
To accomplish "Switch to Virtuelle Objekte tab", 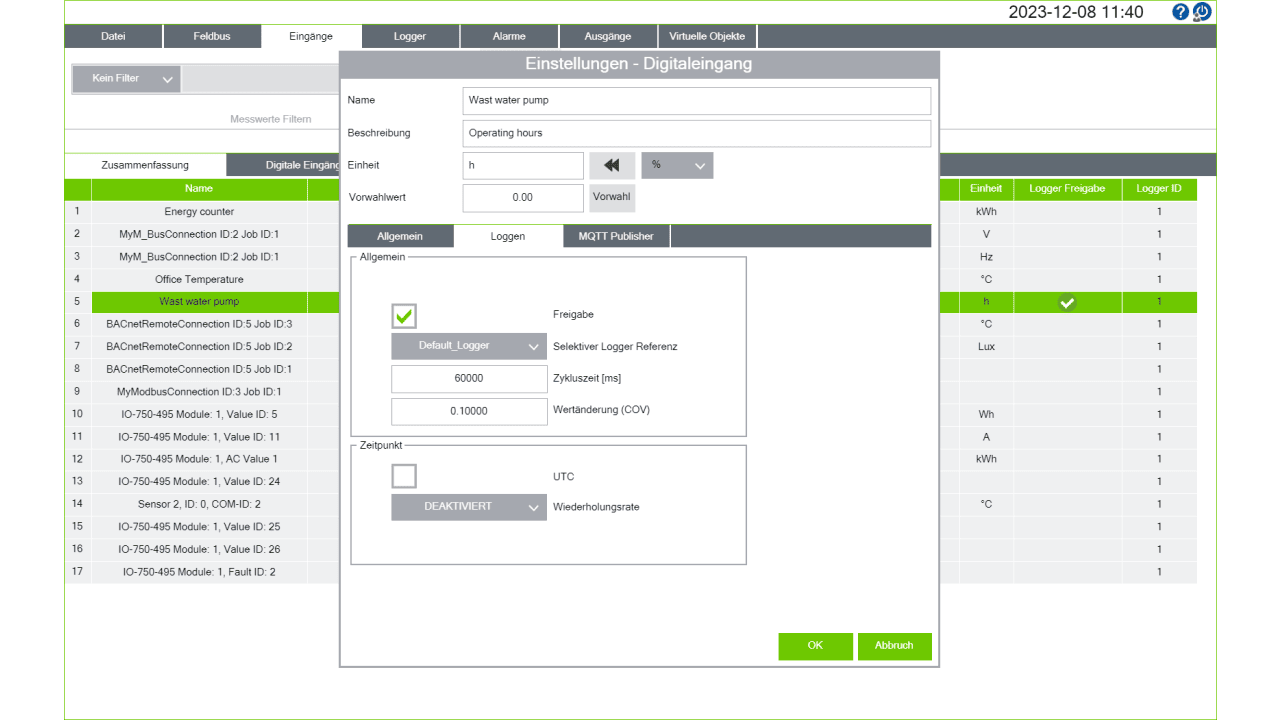I will [707, 37].
